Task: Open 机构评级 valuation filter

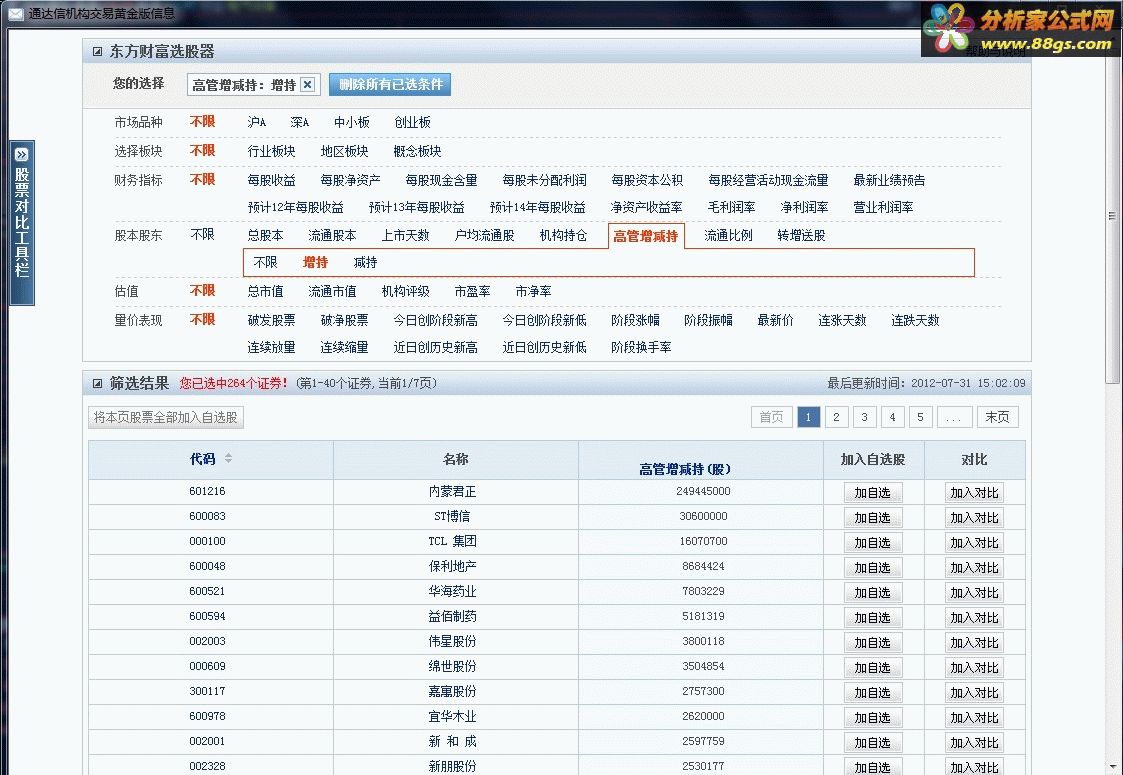Action: tap(406, 292)
